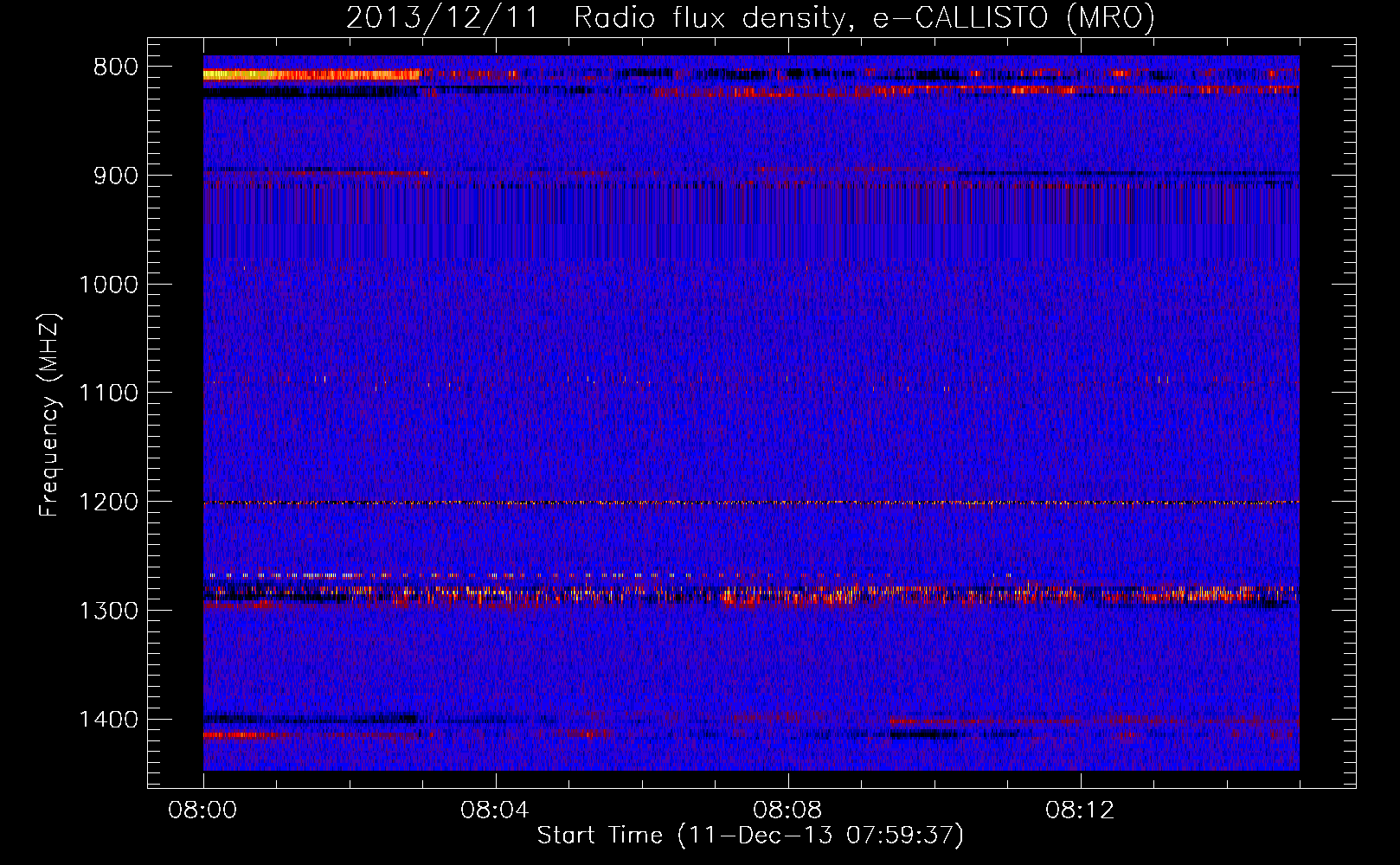This screenshot has height=865, width=1400.
Task: Click the "Frequency (MHZ)" axis label
Action: click(x=49, y=415)
